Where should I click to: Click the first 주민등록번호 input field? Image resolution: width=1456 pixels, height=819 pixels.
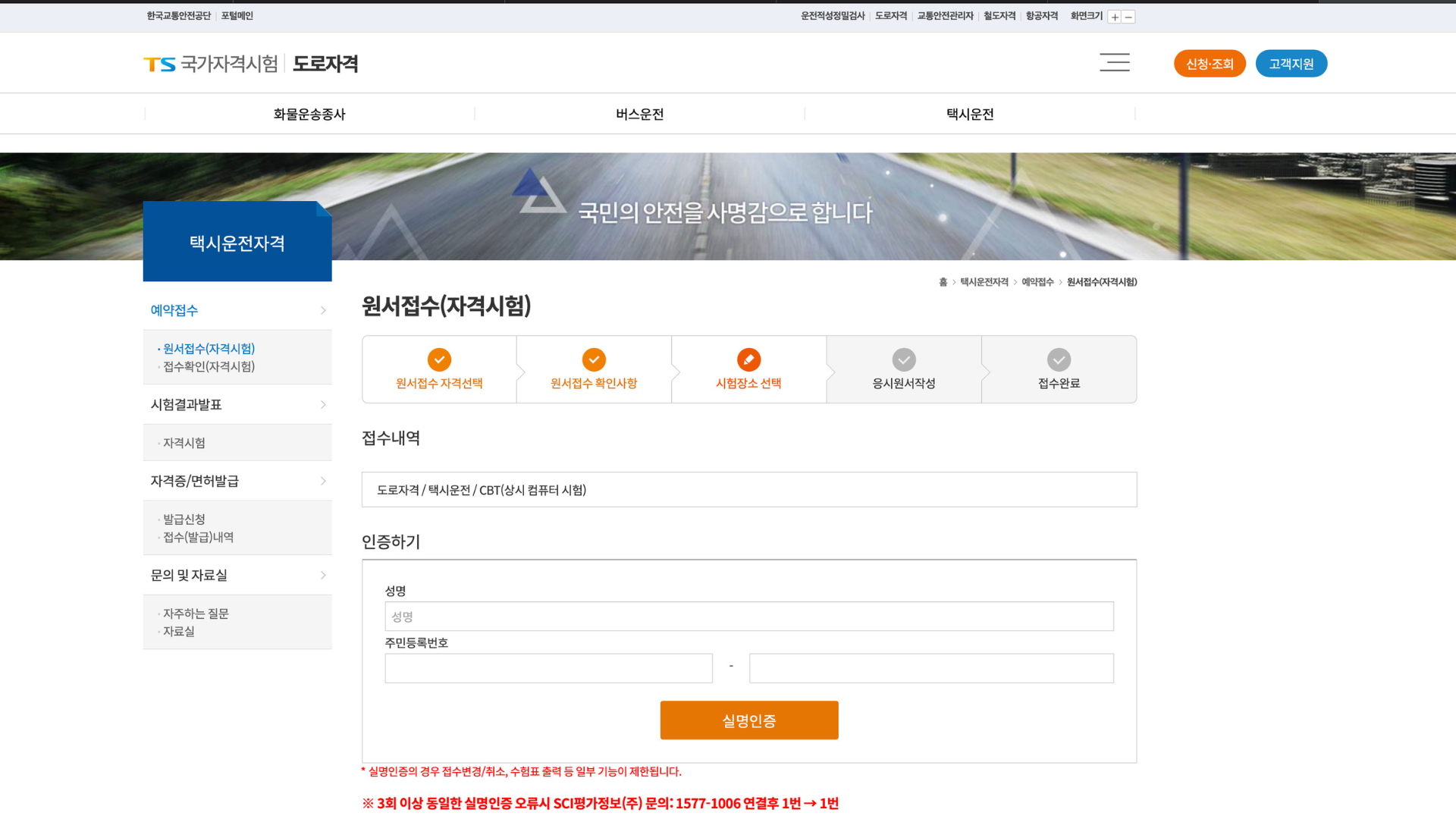coord(548,668)
